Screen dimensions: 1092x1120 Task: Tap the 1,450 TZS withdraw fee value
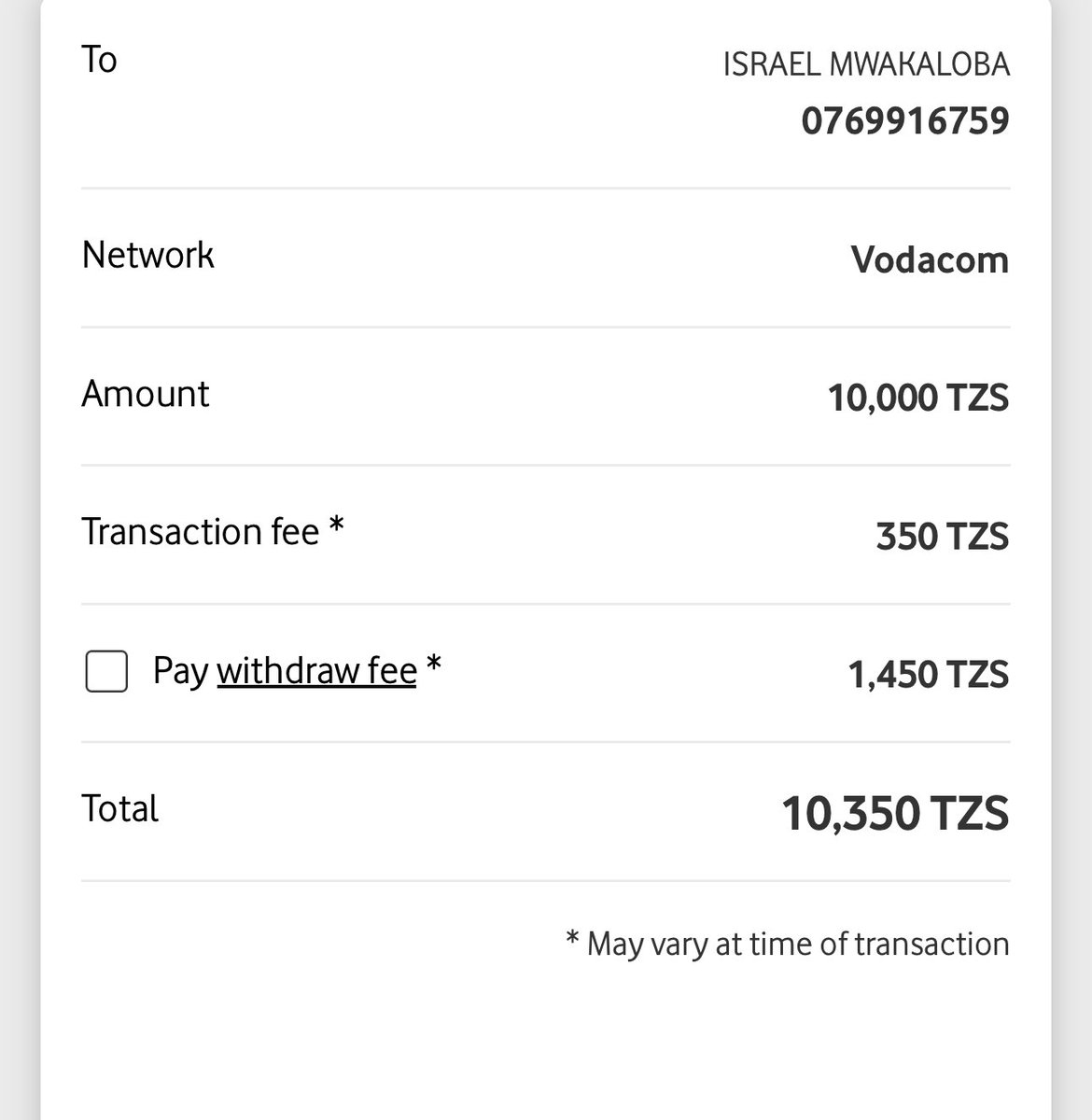point(929,675)
